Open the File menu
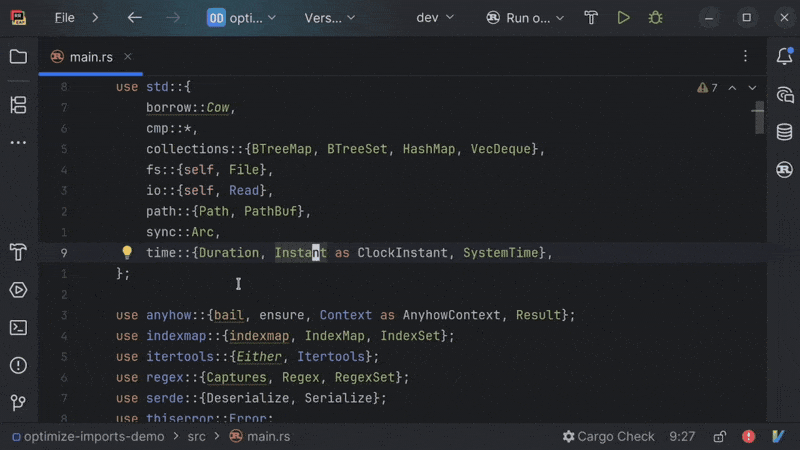This screenshot has height=450, width=800. point(65,18)
